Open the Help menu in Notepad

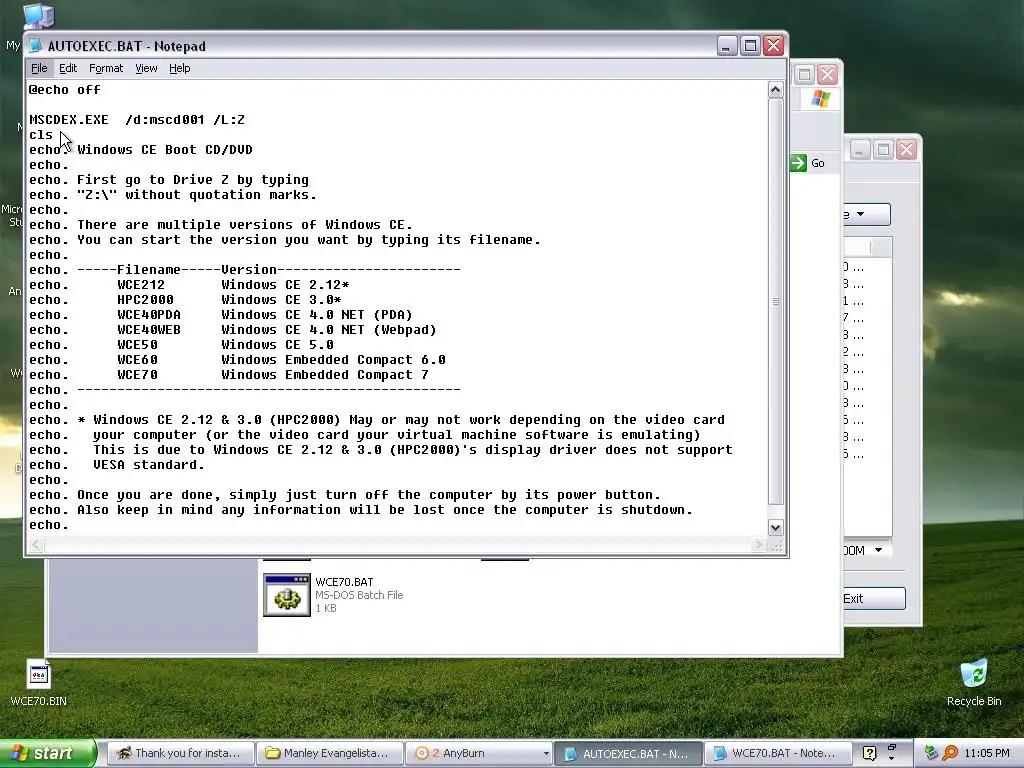180,68
